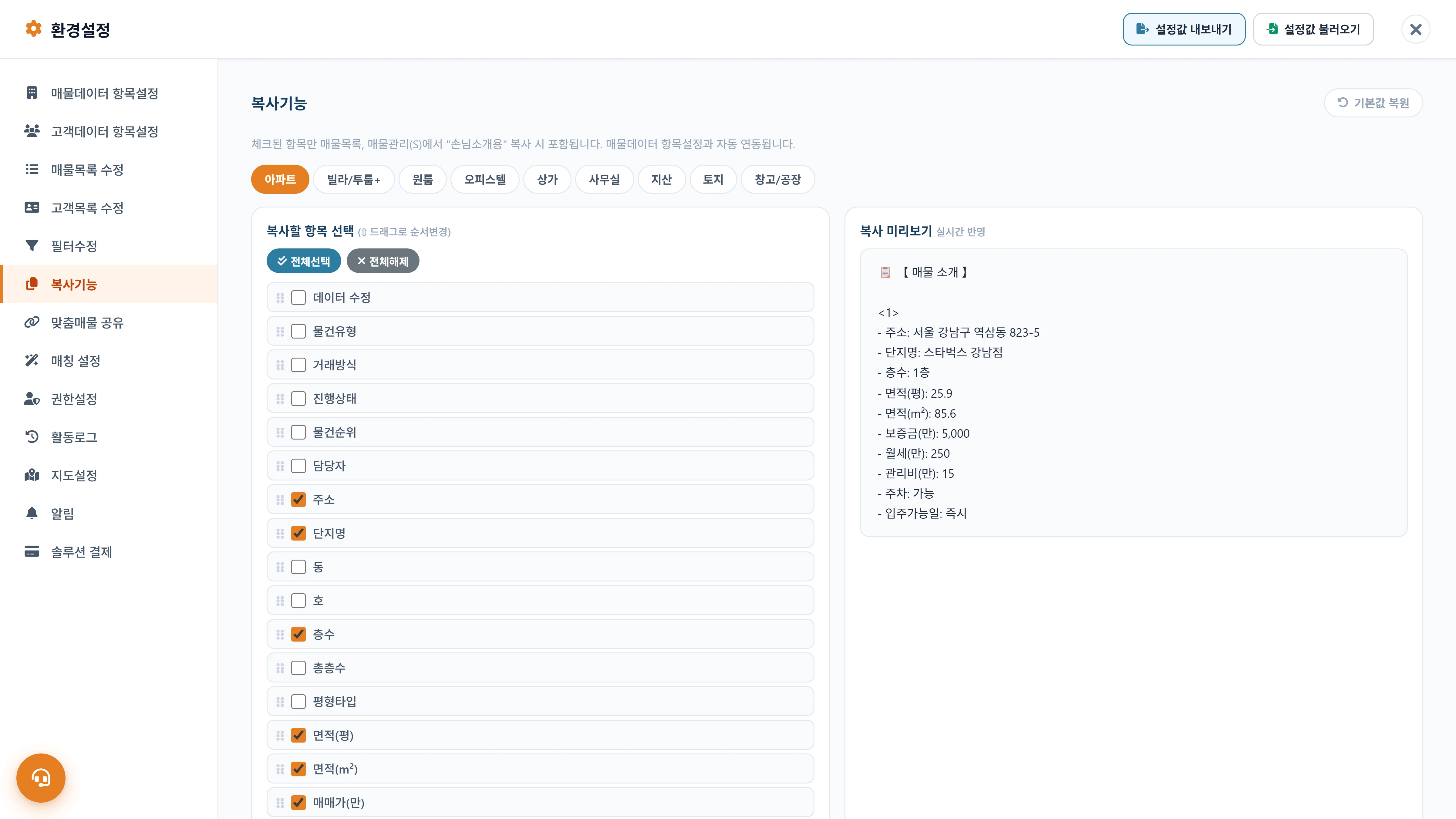
Task: Uncheck the 층수 checkbox
Action: point(298,634)
